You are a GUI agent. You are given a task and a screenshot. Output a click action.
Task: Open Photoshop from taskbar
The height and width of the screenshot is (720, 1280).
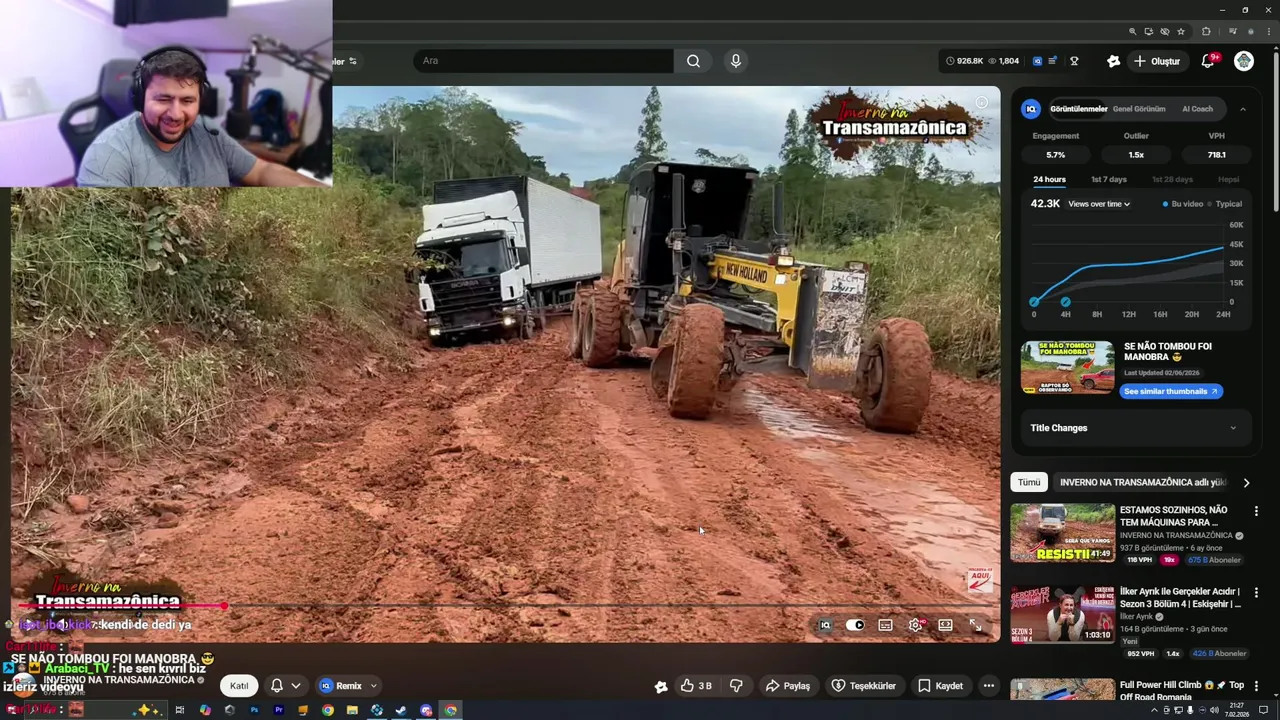coord(254,710)
